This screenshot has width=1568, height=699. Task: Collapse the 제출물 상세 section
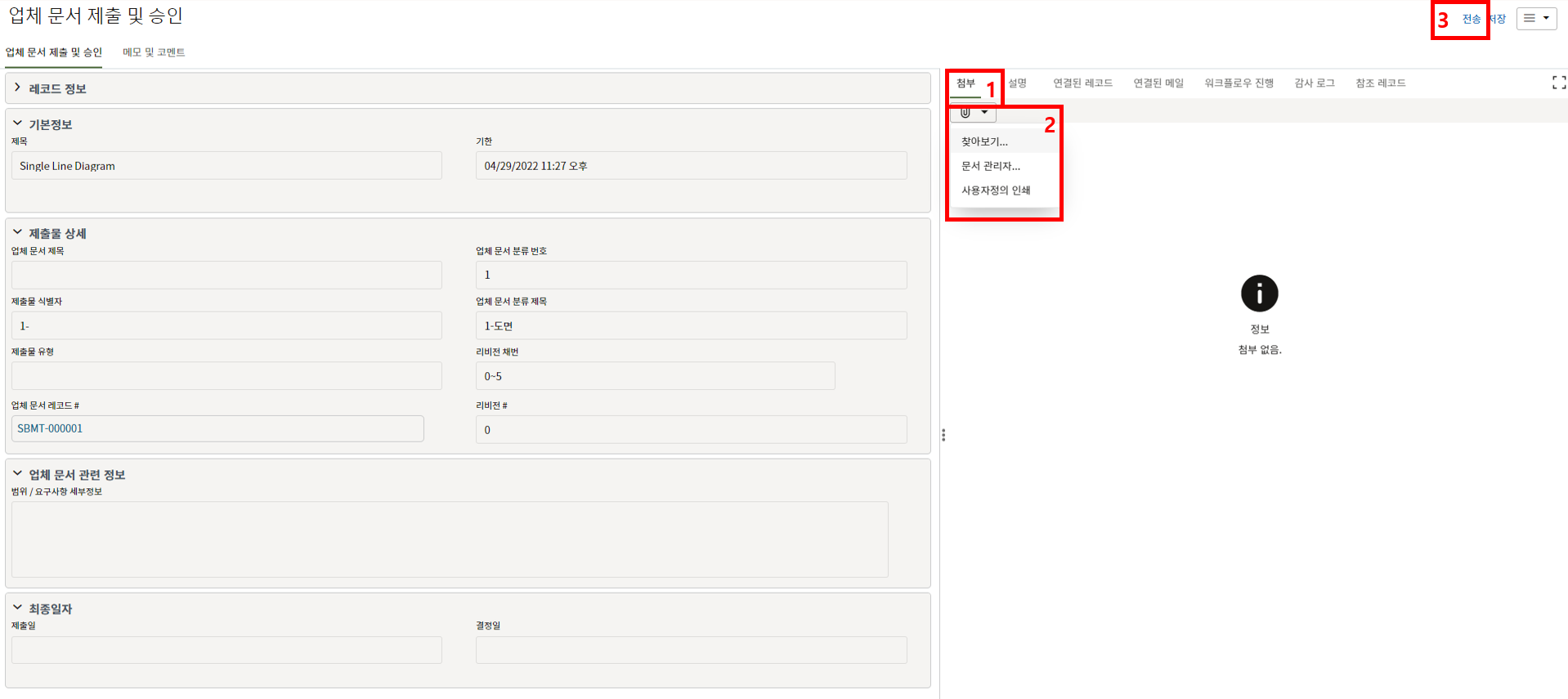(18, 233)
